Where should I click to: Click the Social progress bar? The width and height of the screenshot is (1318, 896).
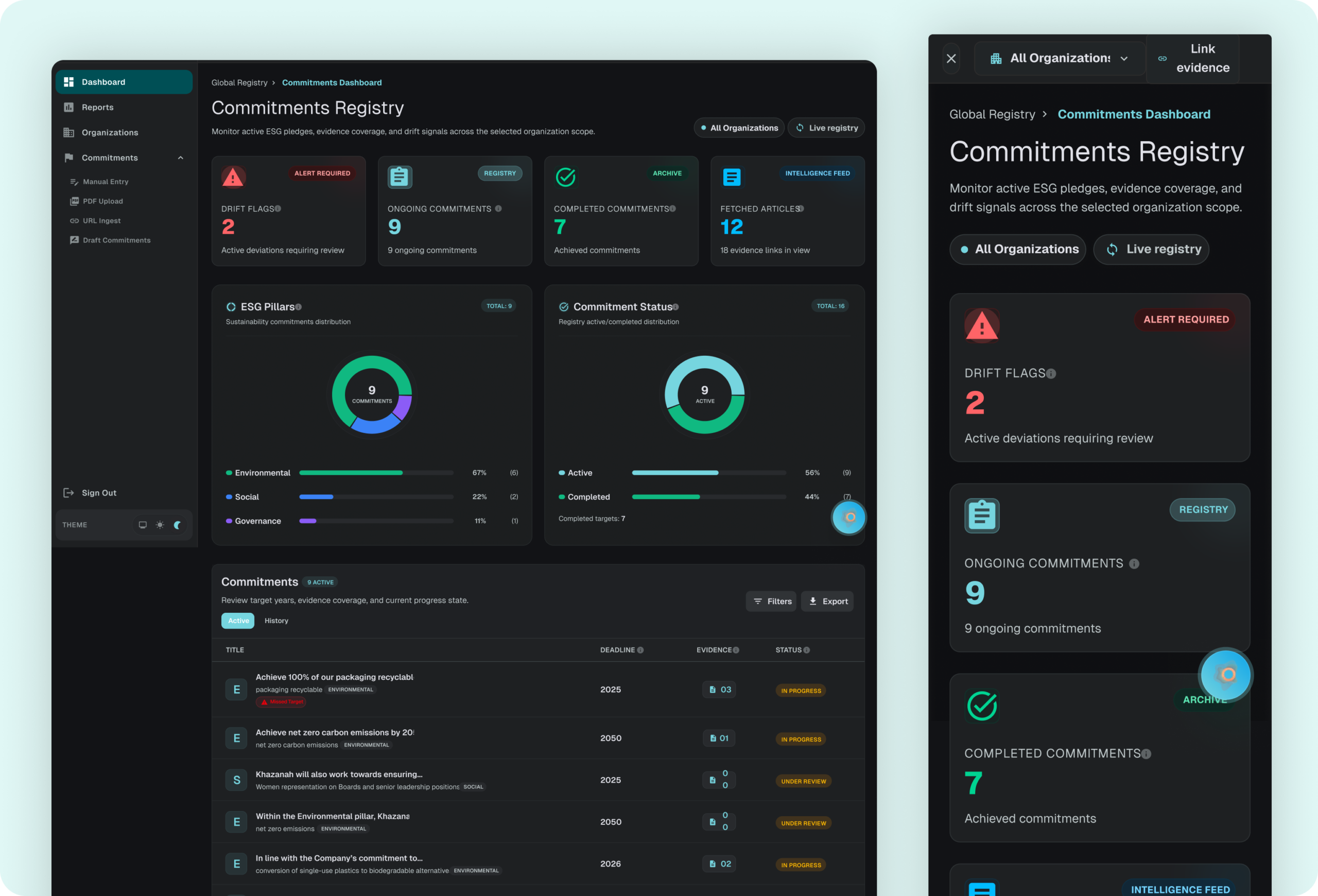[376, 497]
